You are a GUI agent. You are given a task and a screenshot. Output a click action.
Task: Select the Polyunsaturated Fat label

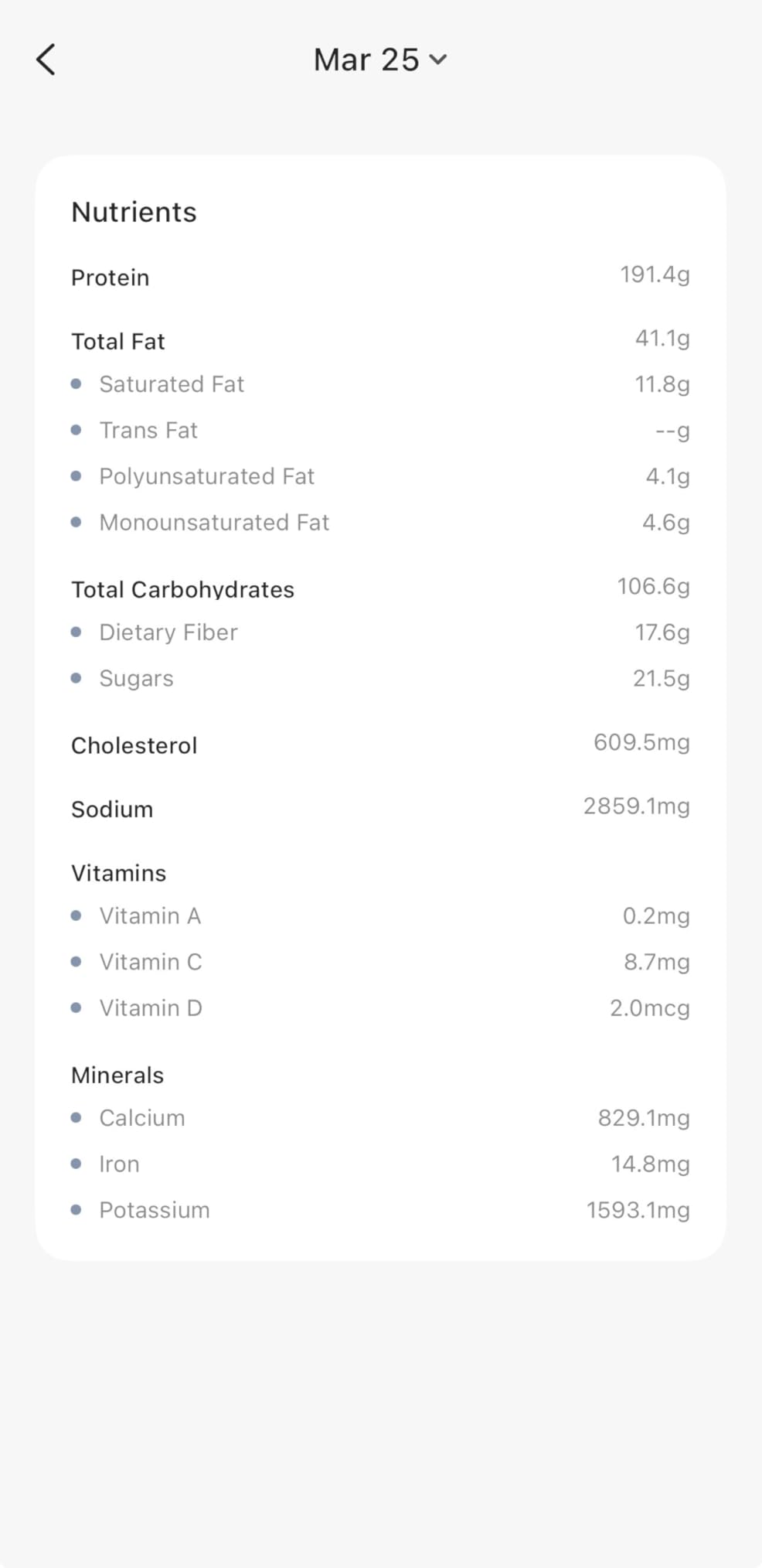click(206, 476)
